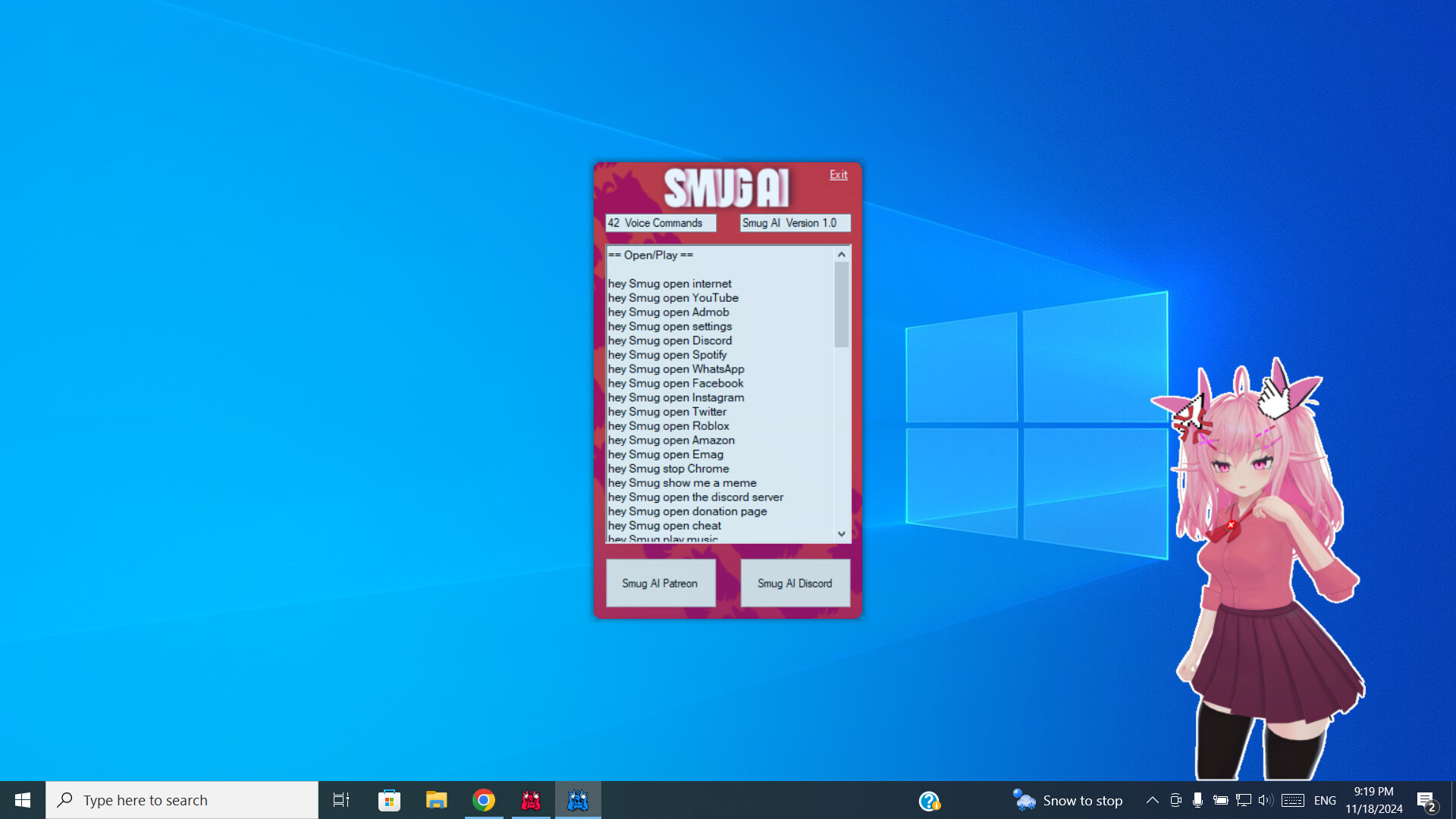Open the touch keyboard from the system tray
Viewport: 1456px width, 819px height.
point(1292,799)
